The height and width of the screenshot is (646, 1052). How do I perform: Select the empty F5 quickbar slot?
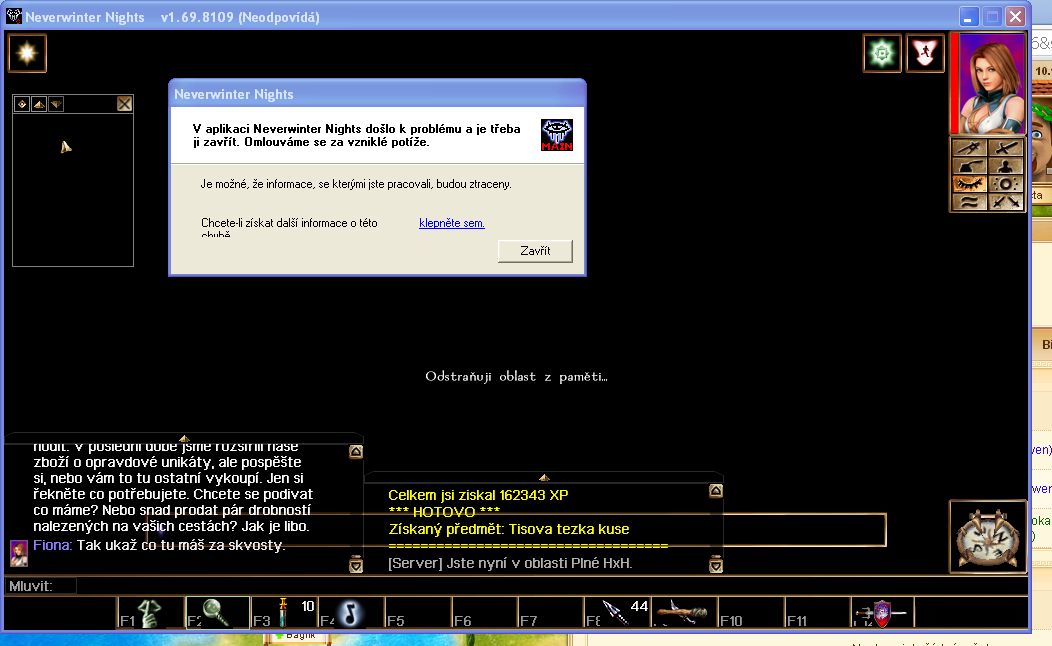pyautogui.click(x=418, y=612)
